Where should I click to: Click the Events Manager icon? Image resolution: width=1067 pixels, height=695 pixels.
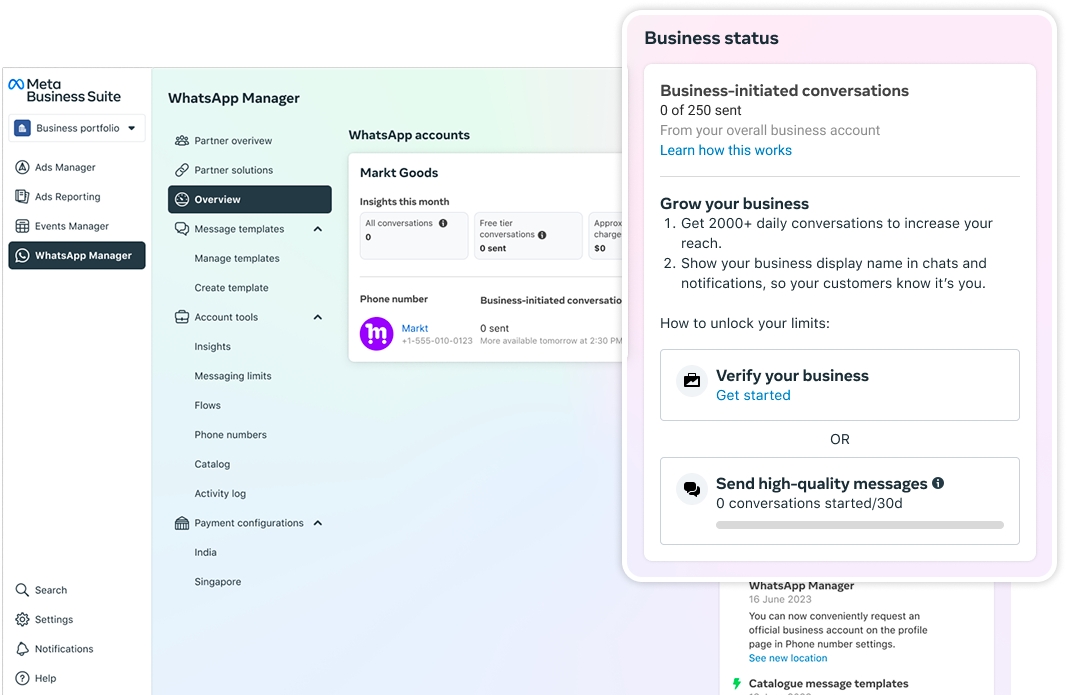tap(22, 226)
